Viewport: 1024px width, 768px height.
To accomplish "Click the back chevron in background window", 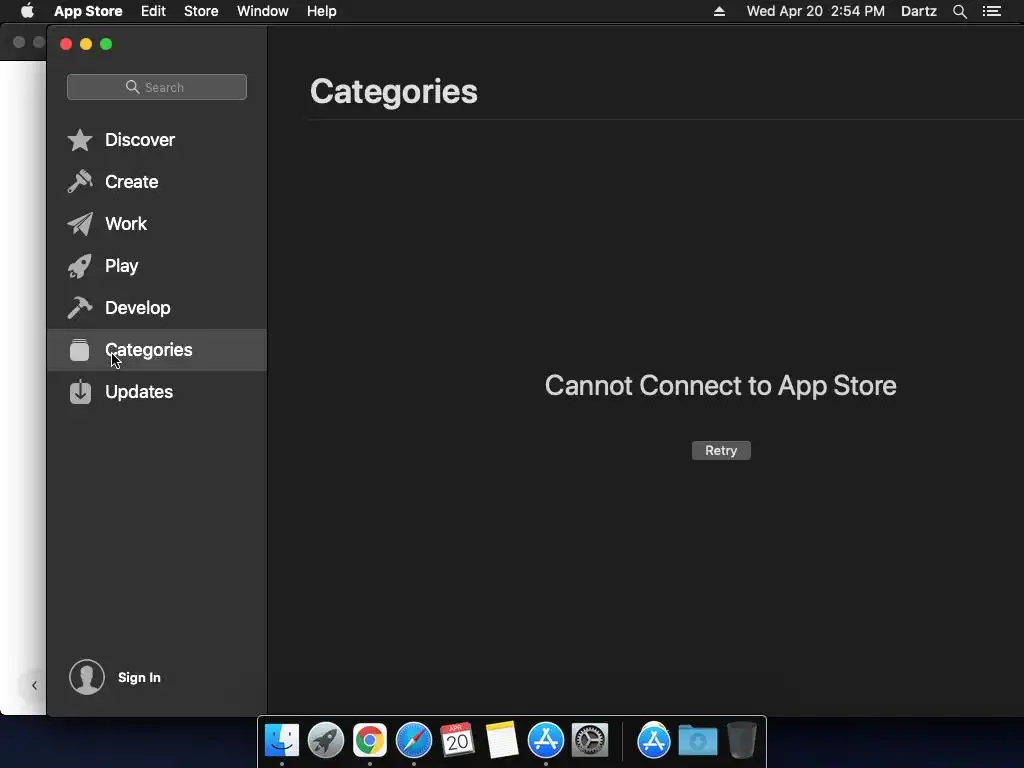I will tap(34, 685).
